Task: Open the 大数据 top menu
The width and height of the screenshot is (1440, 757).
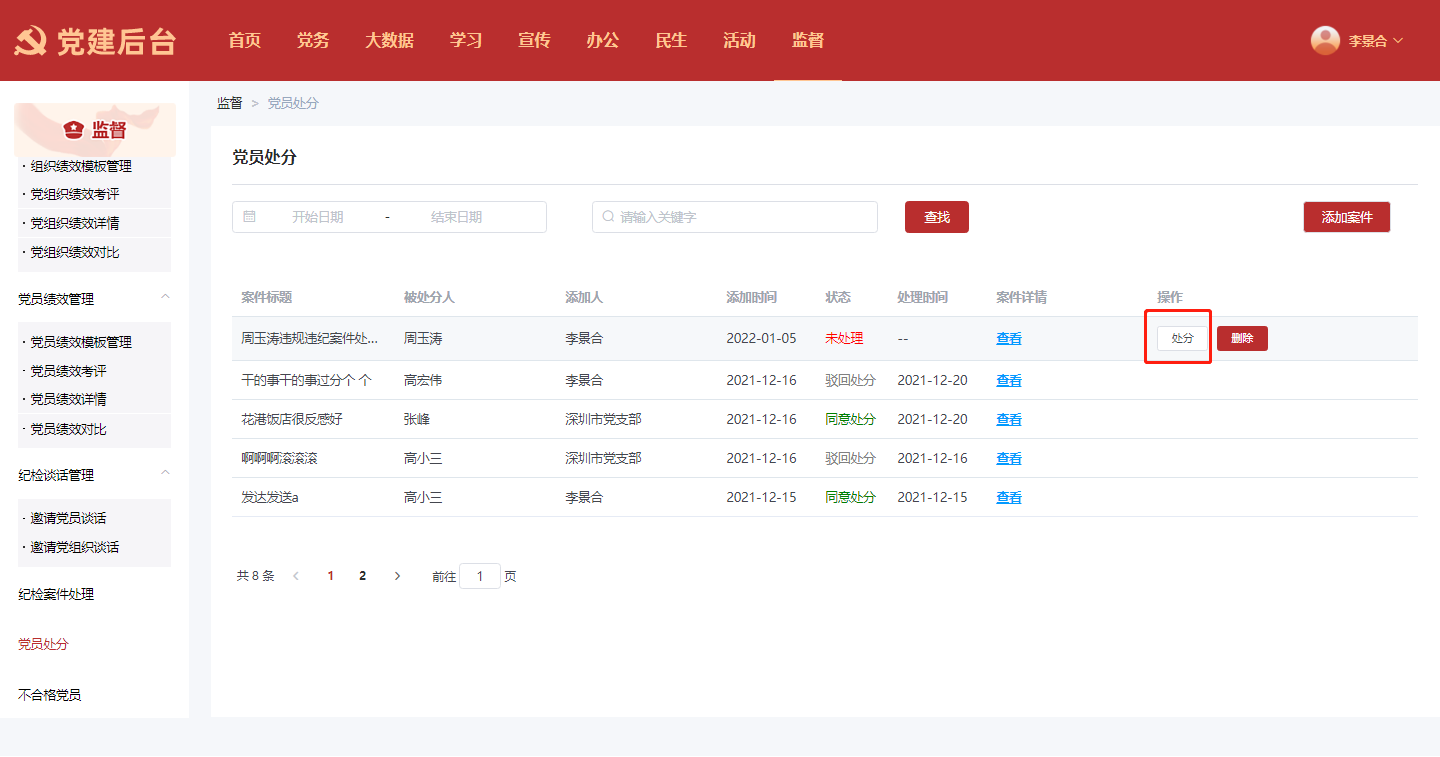Action: coord(389,41)
